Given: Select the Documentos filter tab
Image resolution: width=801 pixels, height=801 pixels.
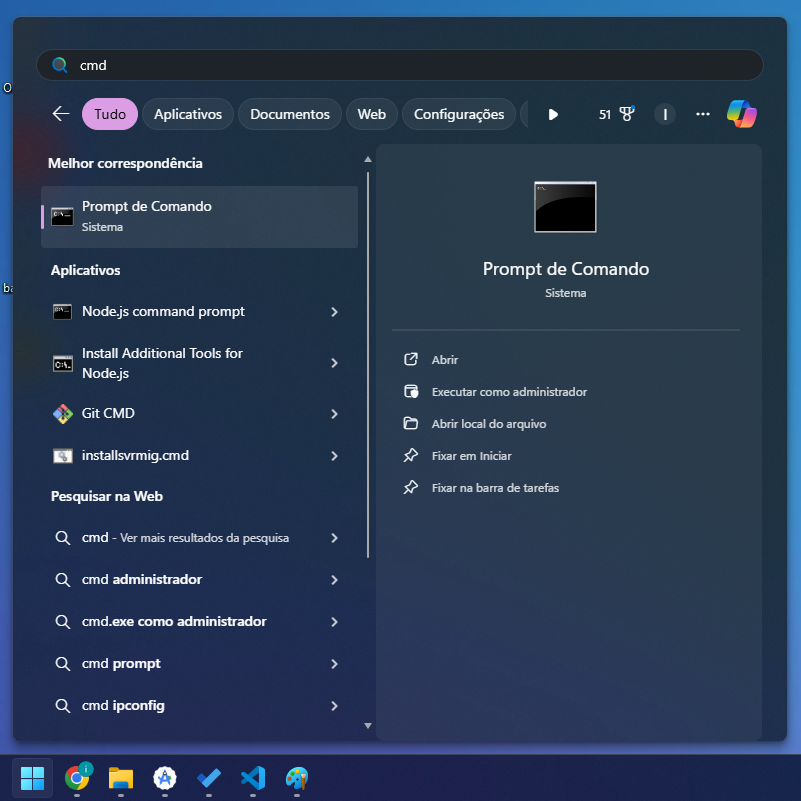Looking at the screenshot, I should (x=290, y=114).
